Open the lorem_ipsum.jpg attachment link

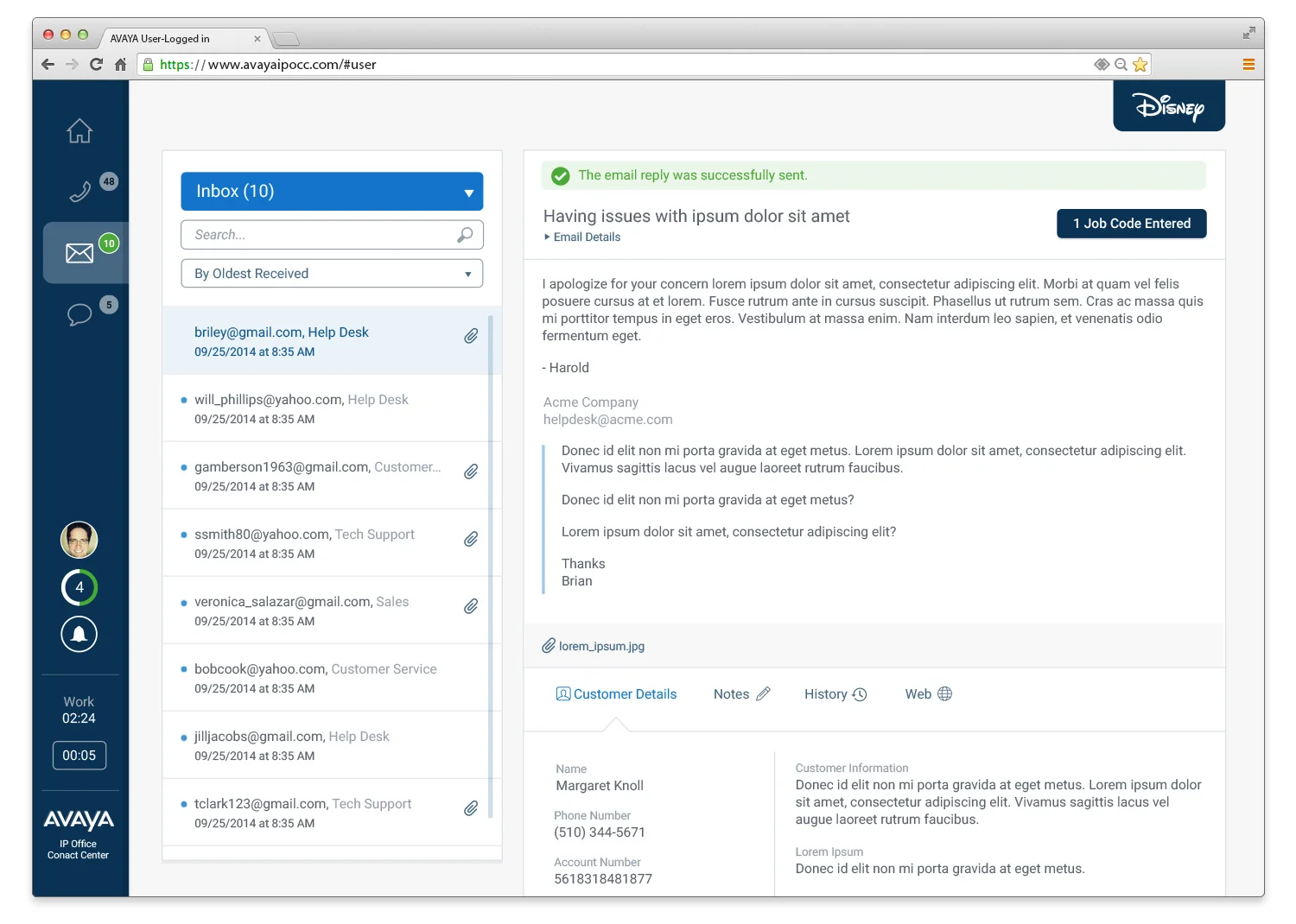coord(594,647)
